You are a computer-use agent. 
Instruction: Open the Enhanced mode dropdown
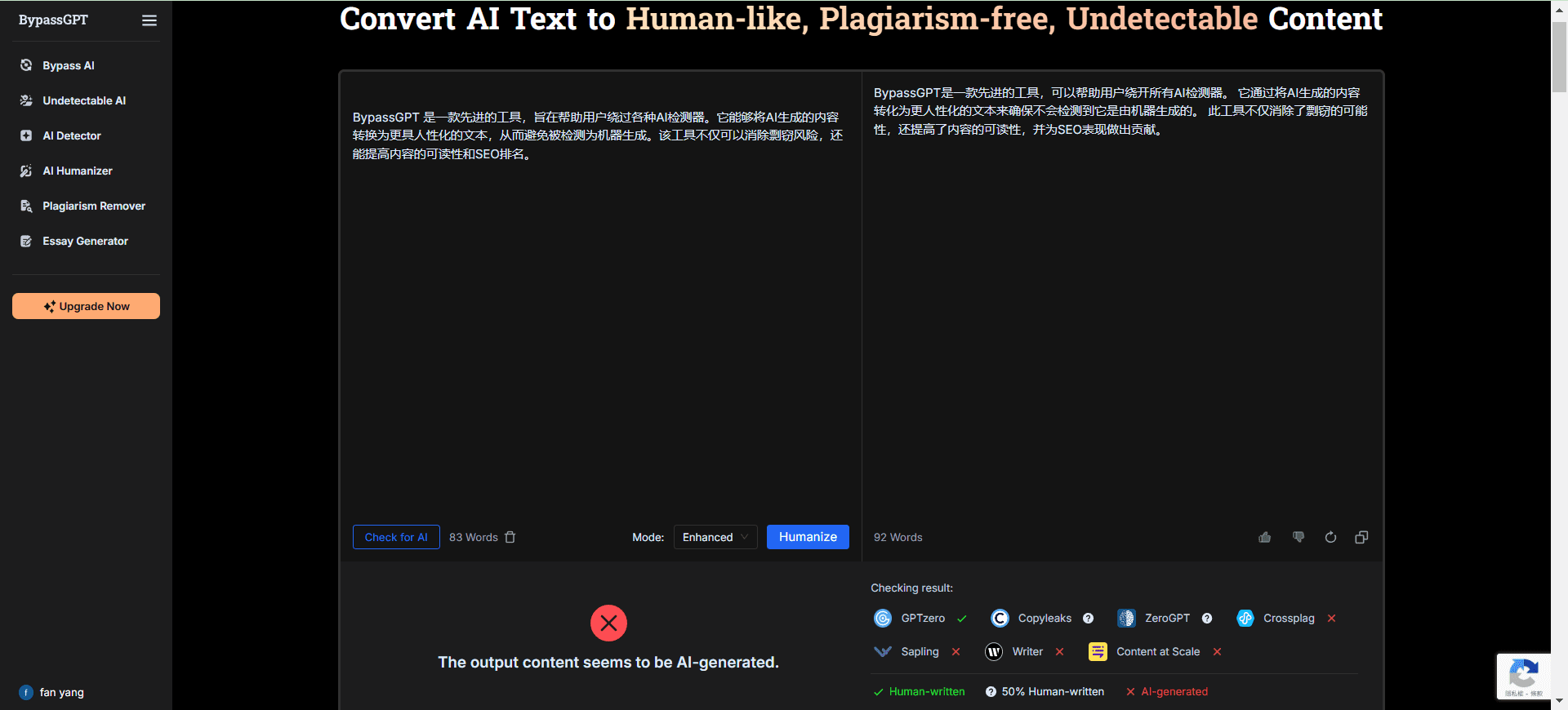[715, 537]
